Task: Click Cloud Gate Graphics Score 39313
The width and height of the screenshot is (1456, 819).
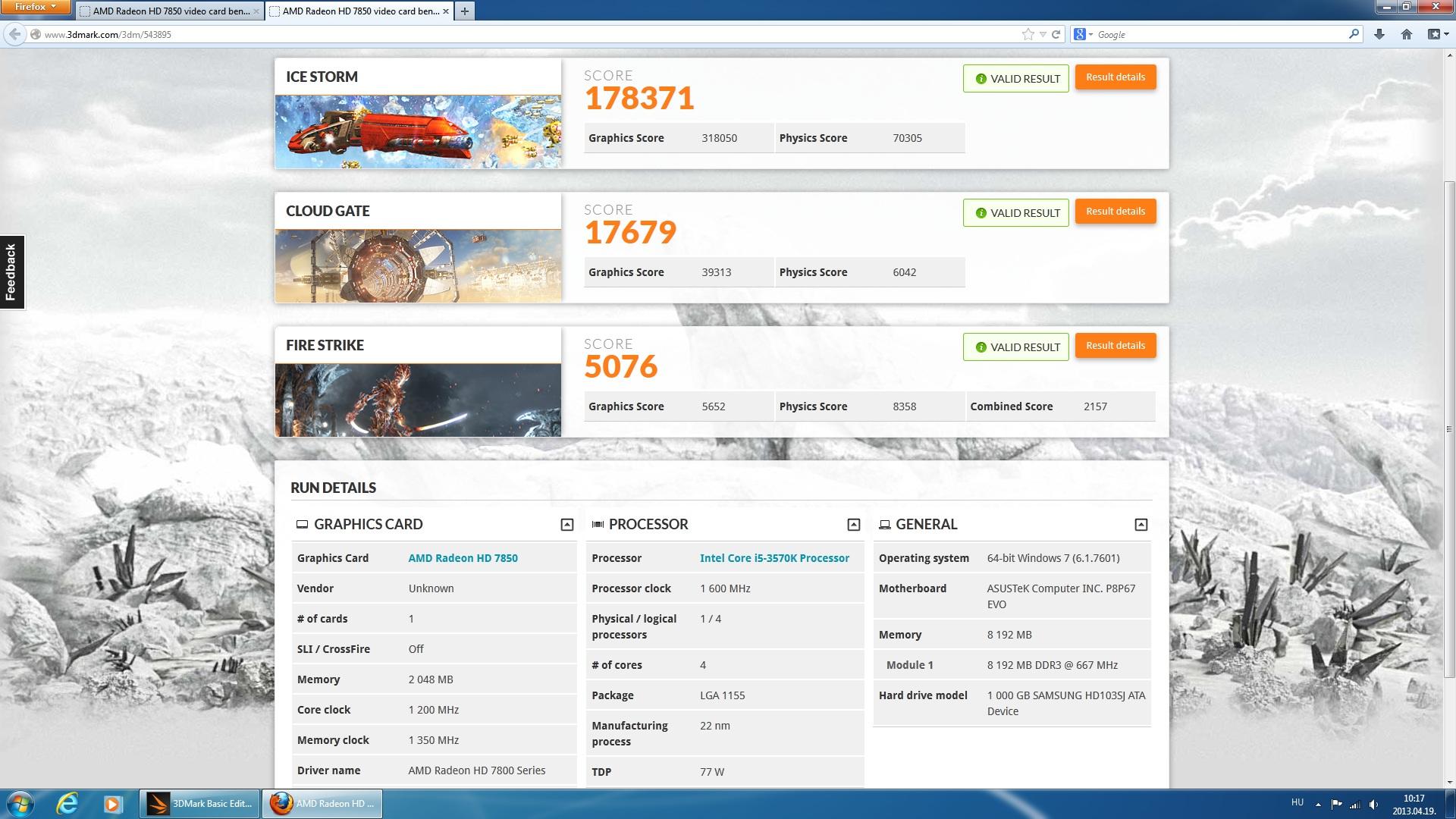Action: click(716, 272)
